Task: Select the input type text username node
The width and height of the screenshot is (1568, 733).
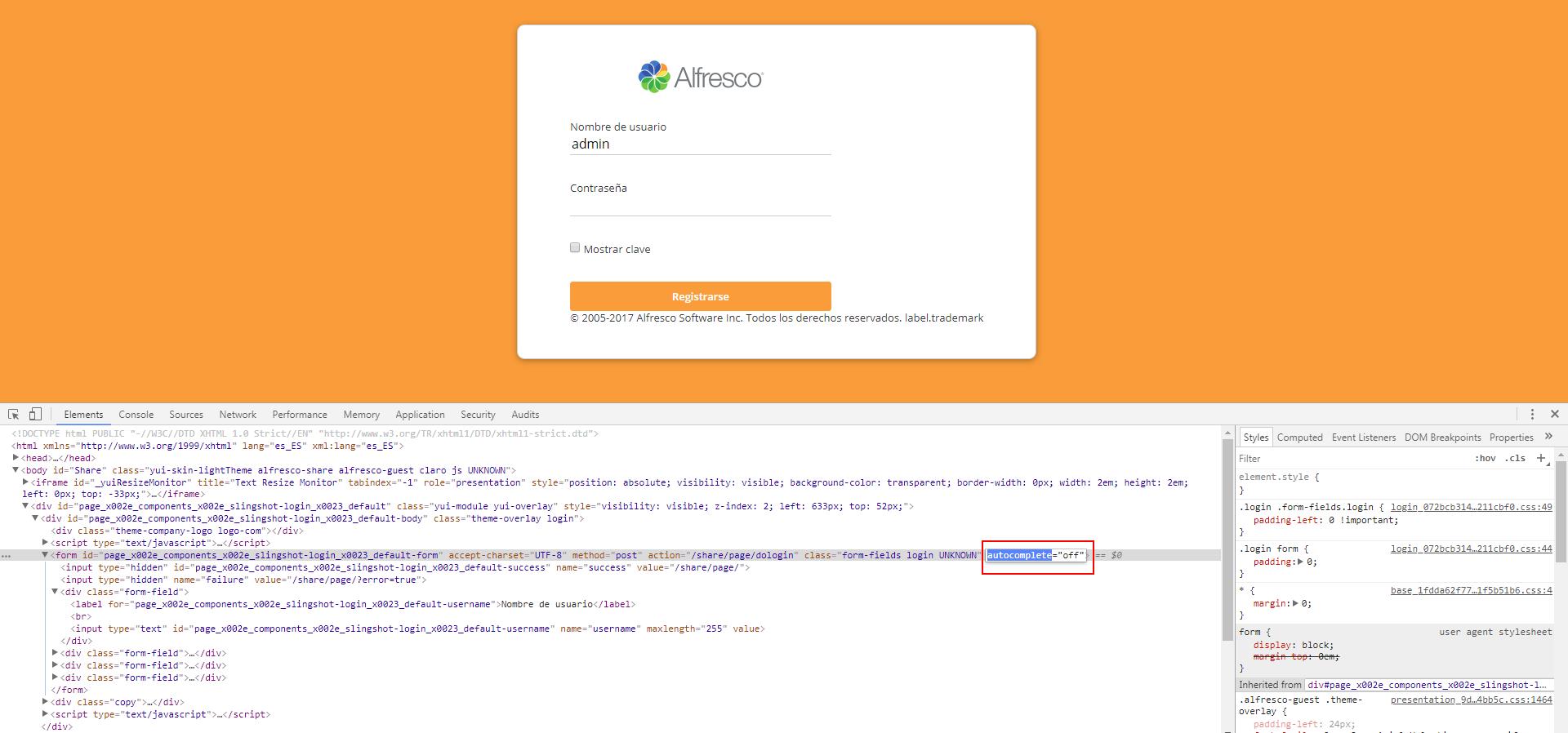Action: [417, 629]
